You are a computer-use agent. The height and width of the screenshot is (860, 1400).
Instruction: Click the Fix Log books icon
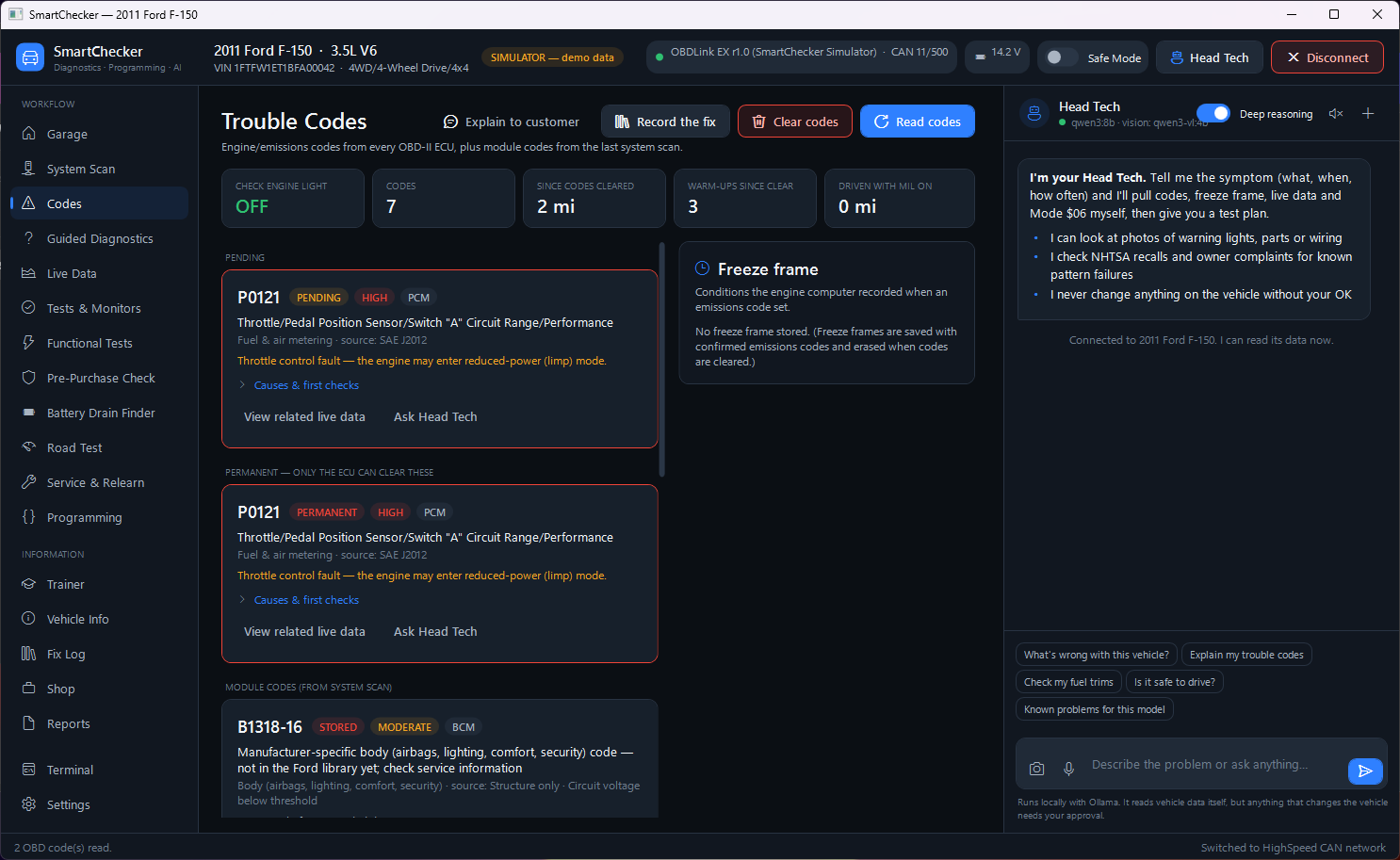29,654
